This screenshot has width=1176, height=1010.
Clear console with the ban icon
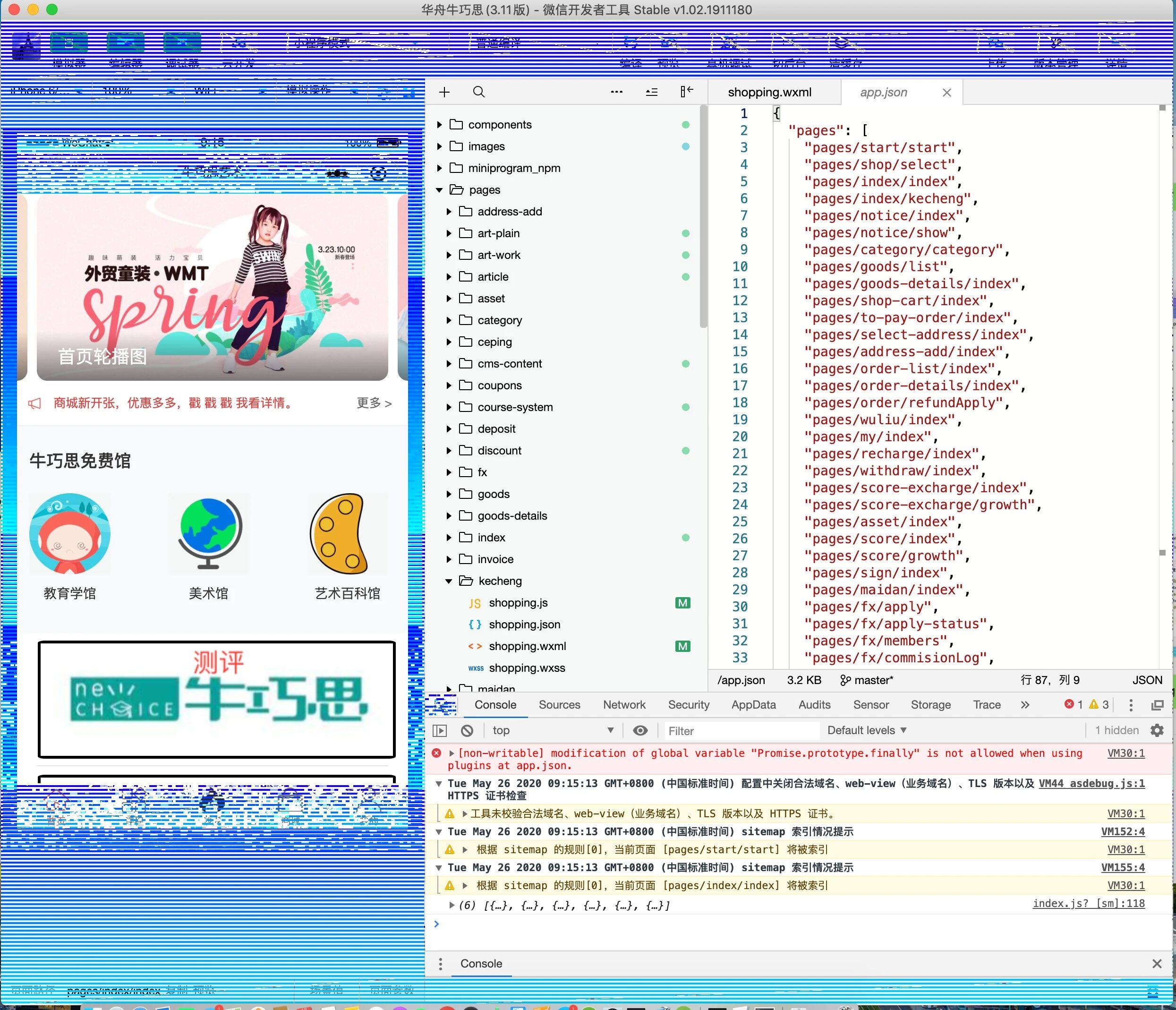coord(467,731)
